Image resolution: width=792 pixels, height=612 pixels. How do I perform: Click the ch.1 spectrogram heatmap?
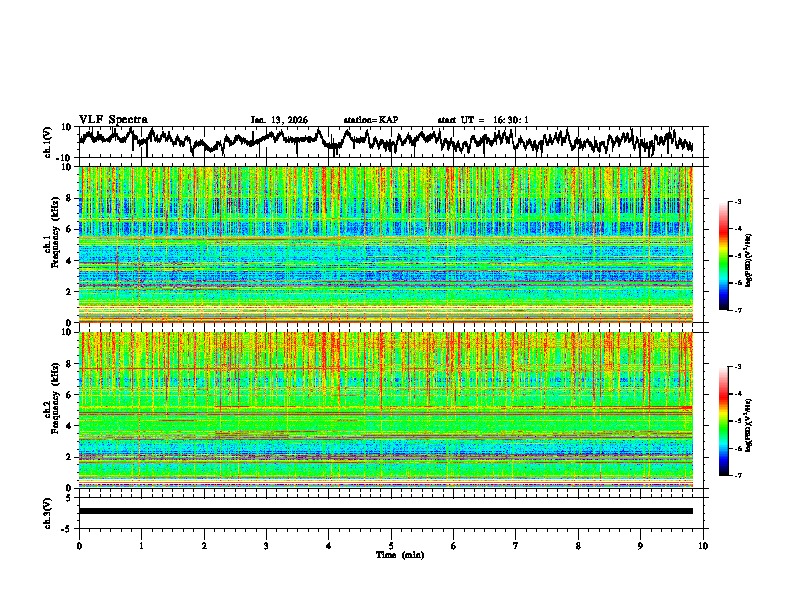[x=385, y=244]
